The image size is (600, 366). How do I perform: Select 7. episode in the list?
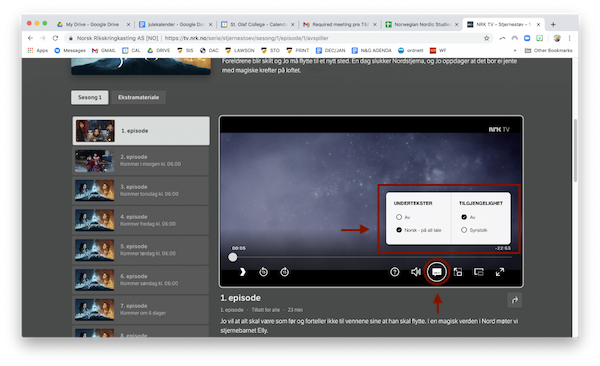click(141, 309)
